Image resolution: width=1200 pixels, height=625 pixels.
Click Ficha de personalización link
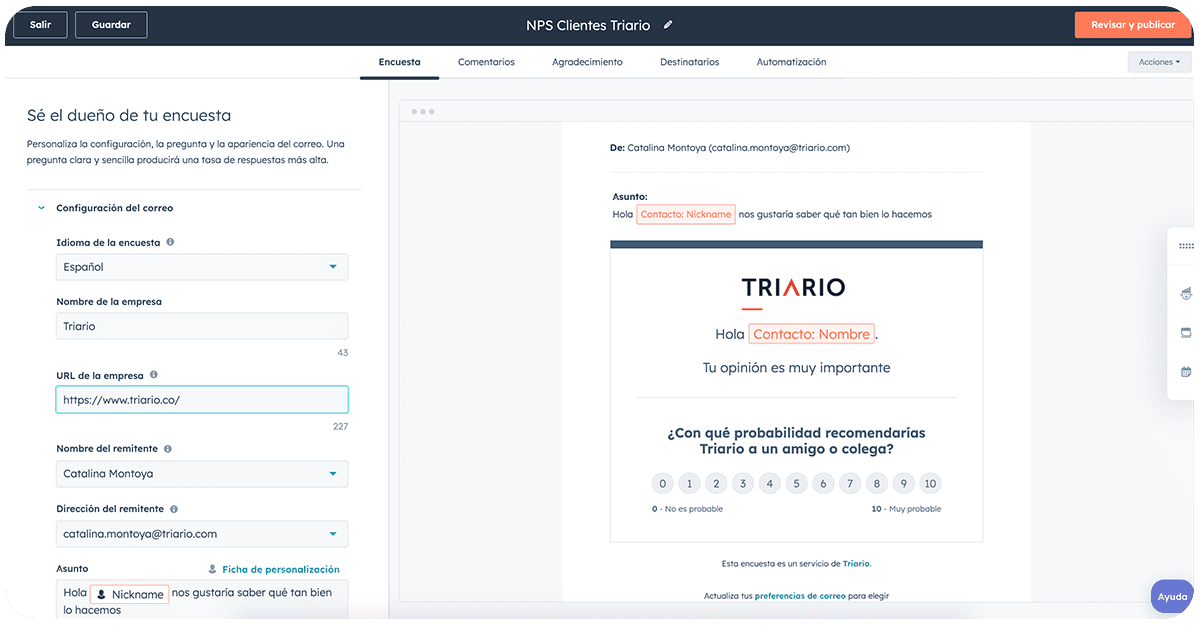[281, 569]
